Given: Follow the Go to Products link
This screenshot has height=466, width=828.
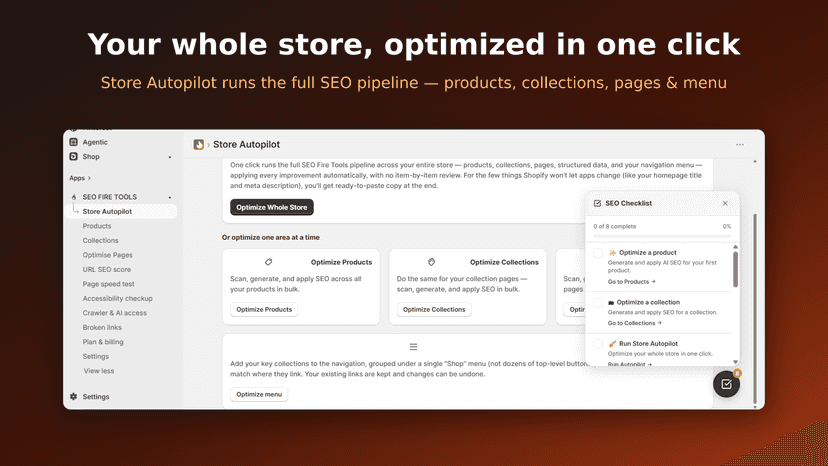Looking at the screenshot, I should [x=632, y=282].
